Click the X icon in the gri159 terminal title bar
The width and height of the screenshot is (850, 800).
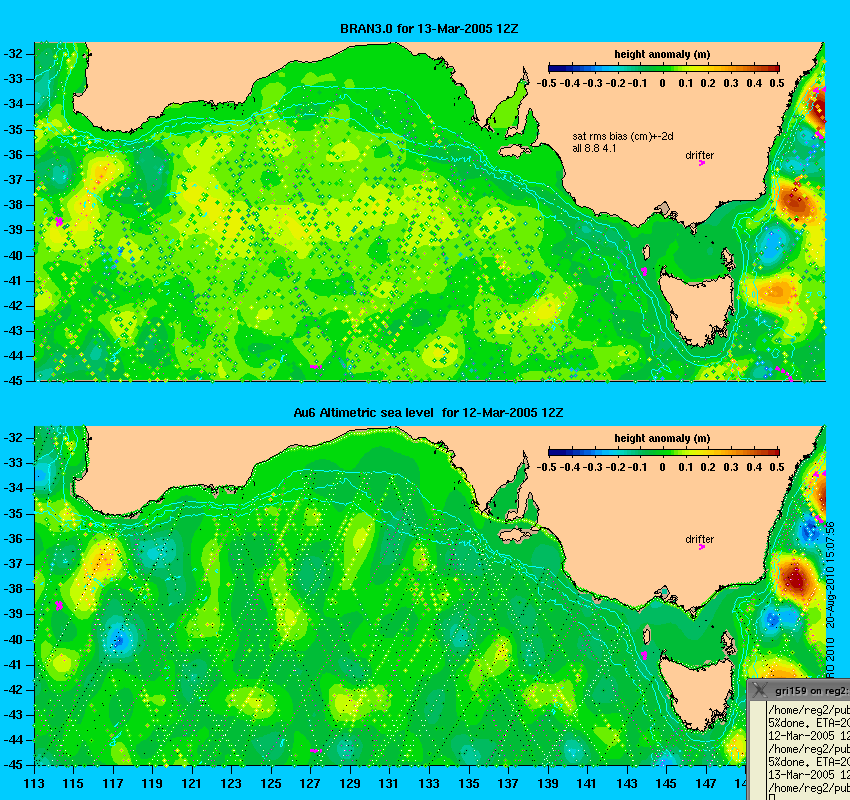760,690
